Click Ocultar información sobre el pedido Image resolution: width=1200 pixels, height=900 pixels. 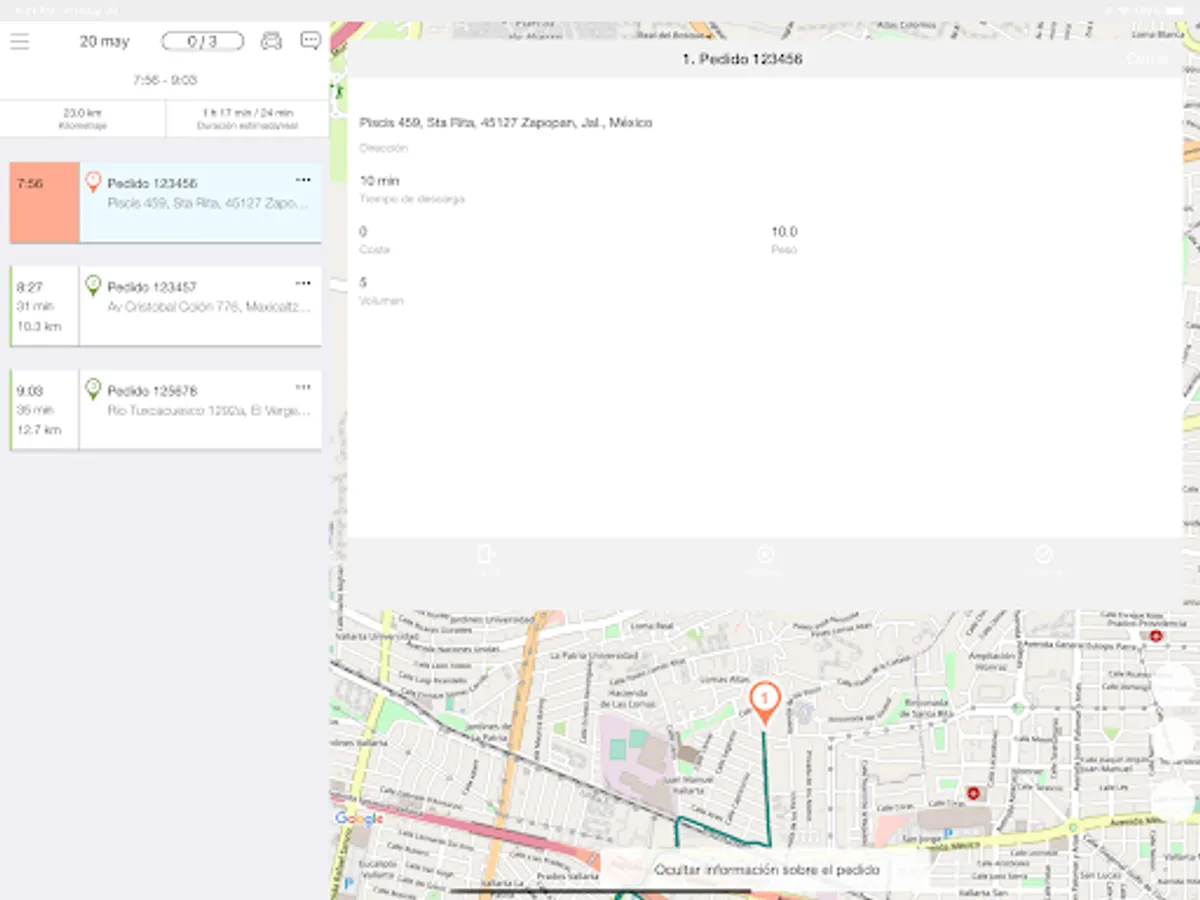pyautogui.click(x=767, y=869)
